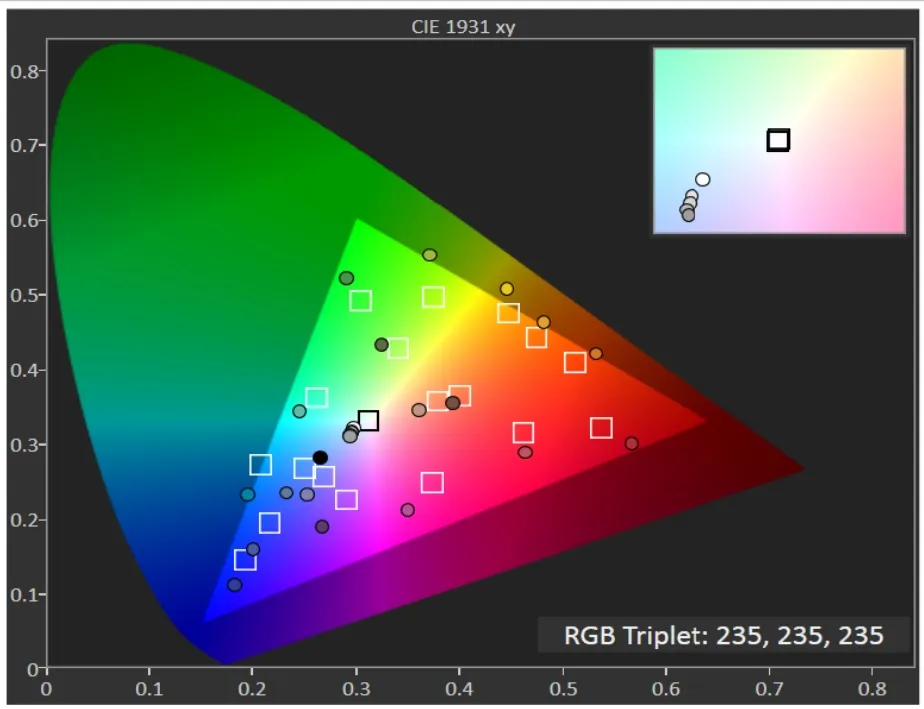The image size is (924, 709).
Task: Select the lowest blue target square
Action: pyautogui.click(x=245, y=559)
